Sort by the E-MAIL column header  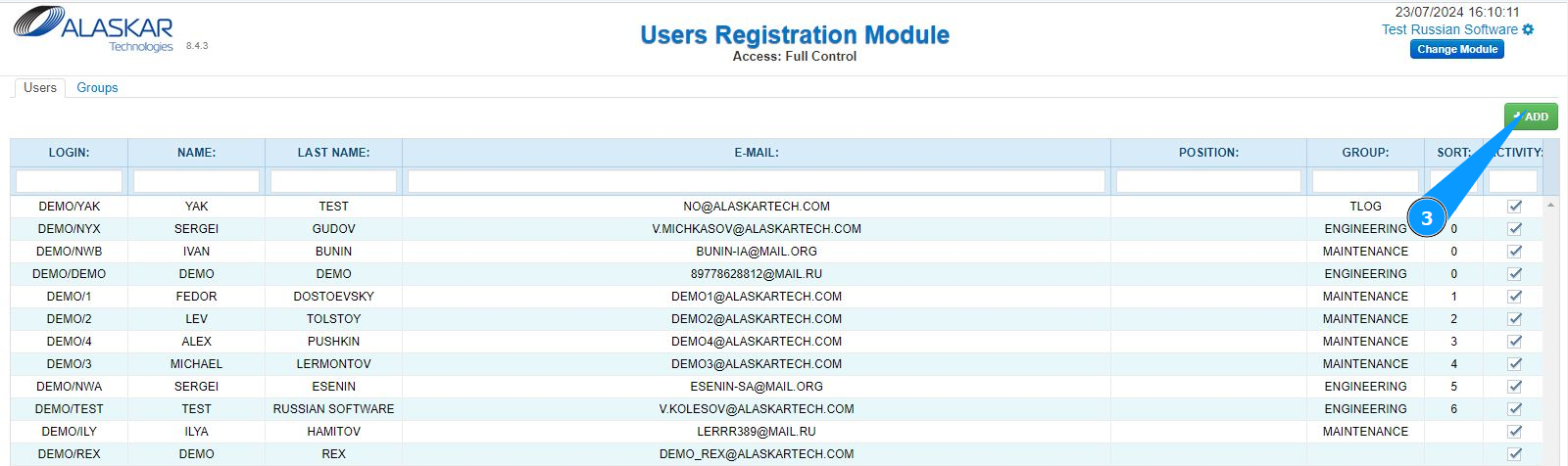[757, 153]
